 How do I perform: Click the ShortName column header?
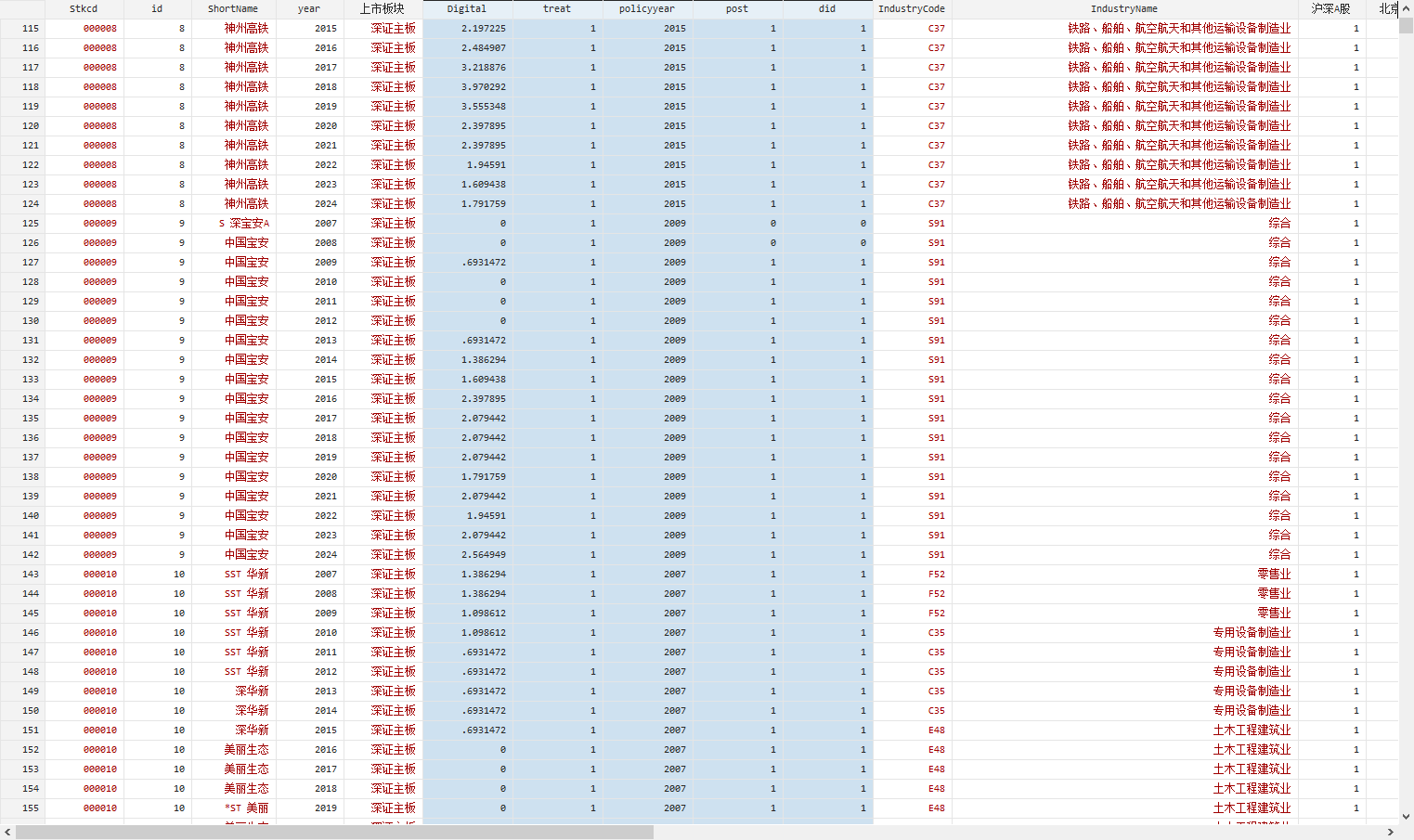tap(233, 8)
